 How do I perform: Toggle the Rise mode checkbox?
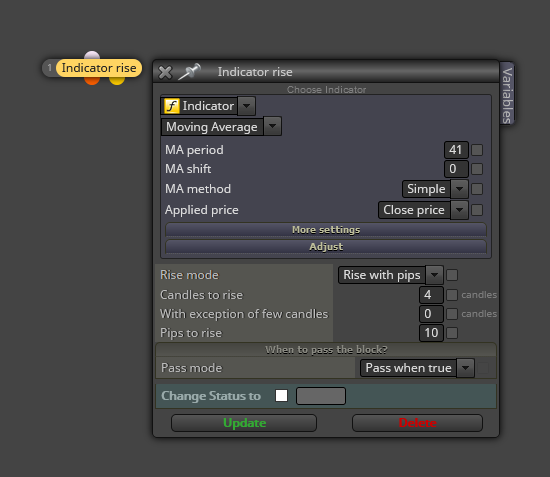pyautogui.click(x=452, y=275)
